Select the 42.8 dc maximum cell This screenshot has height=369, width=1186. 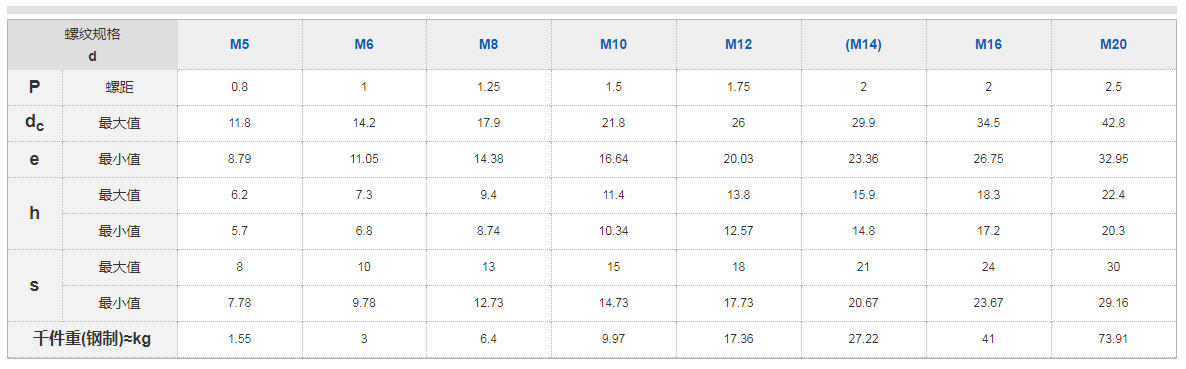1113,123
